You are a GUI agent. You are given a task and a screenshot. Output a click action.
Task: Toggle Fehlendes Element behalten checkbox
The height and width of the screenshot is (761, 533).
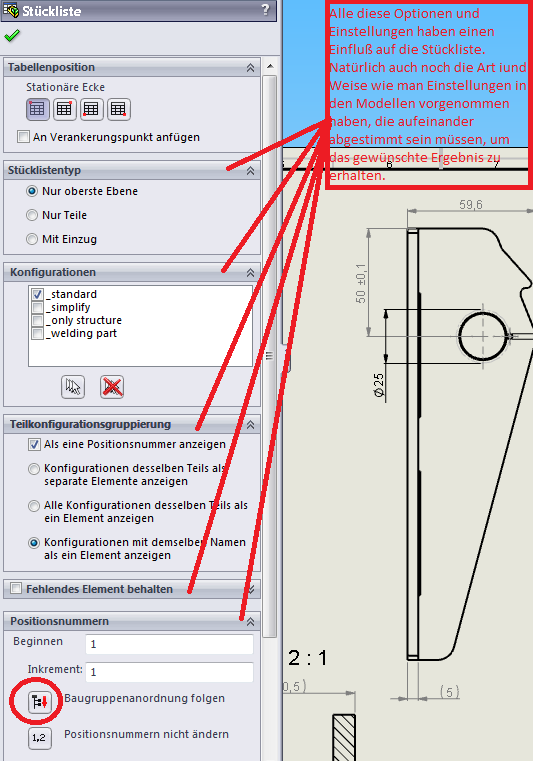[x=16, y=589]
